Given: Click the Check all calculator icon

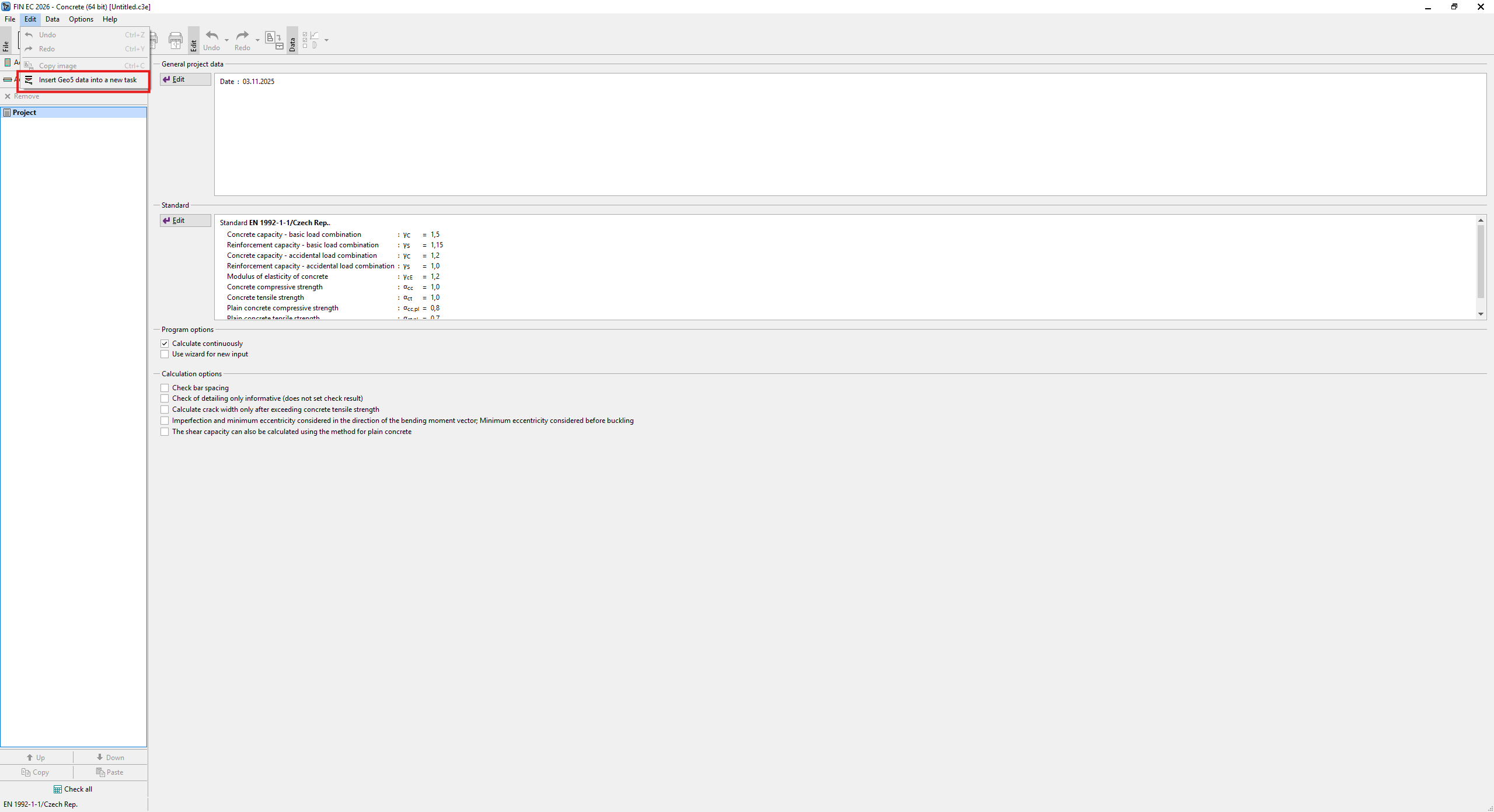Looking at the screenshot, I should pyautogui.click(x=58, y=789).
